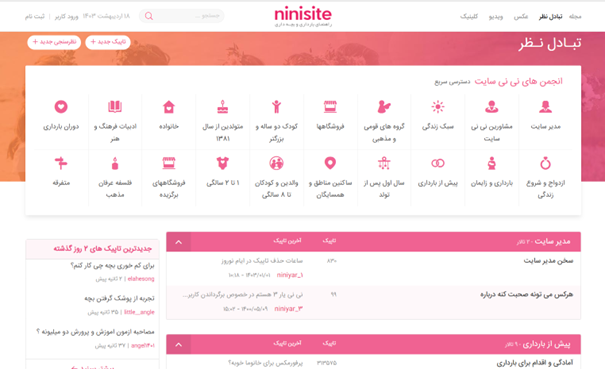Click the ۱ تا ۲ سالگی bodysuit icon
The width and height of the screenshot is (605, 369).
pos(223,163)
